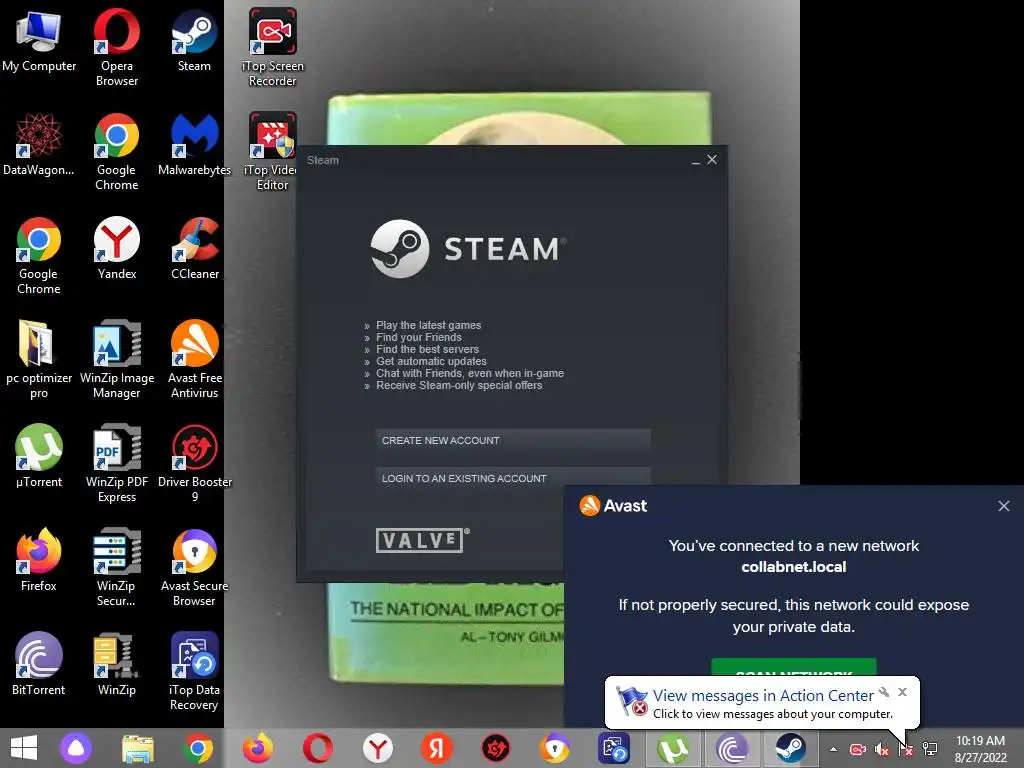Image resolution: width=1024 pixels, height=768 pixels.
Task: Select the My Computer desktop icon
Action: tap(39, 40)
